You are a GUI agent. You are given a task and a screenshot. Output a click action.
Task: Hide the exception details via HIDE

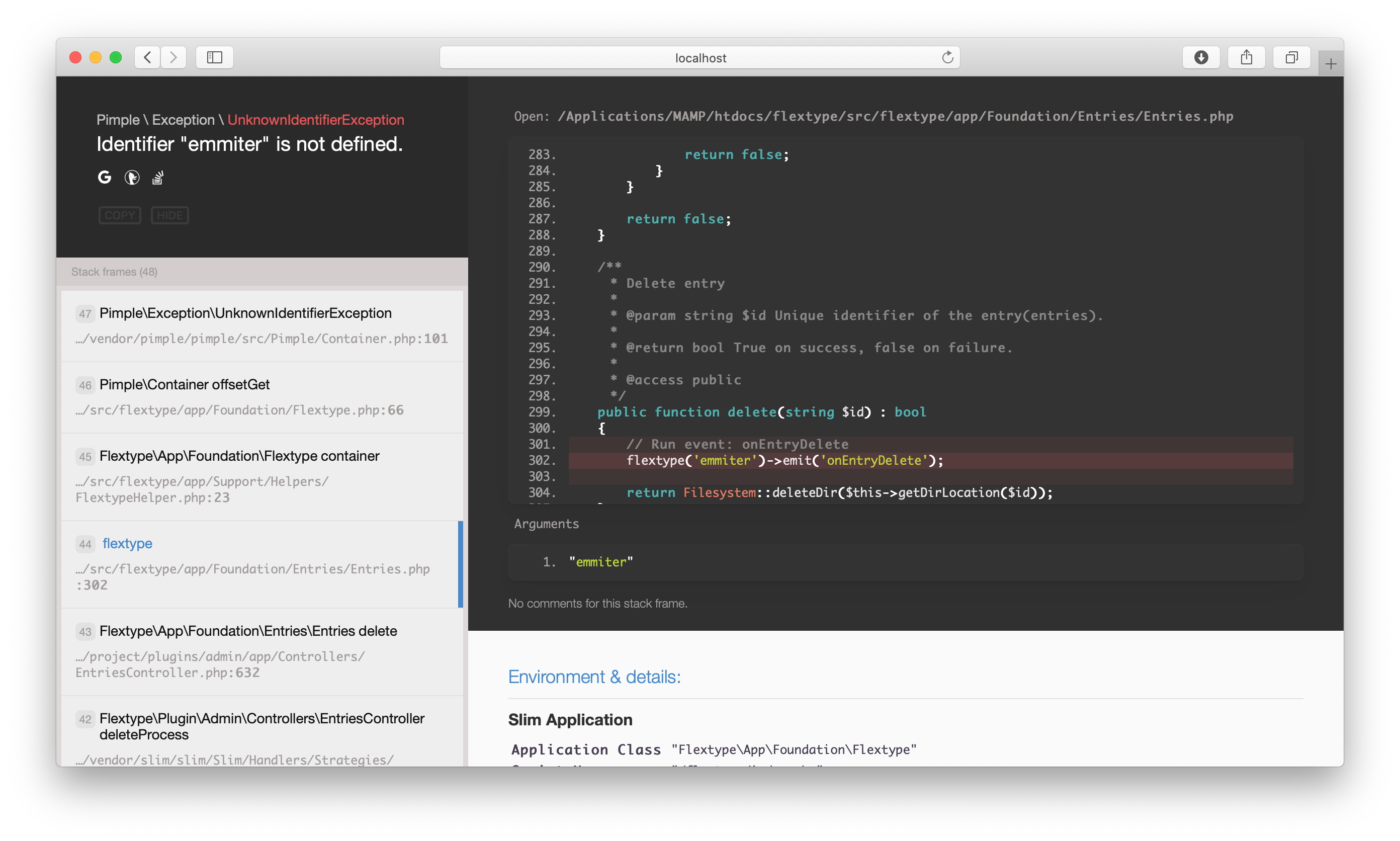point(169,215)
